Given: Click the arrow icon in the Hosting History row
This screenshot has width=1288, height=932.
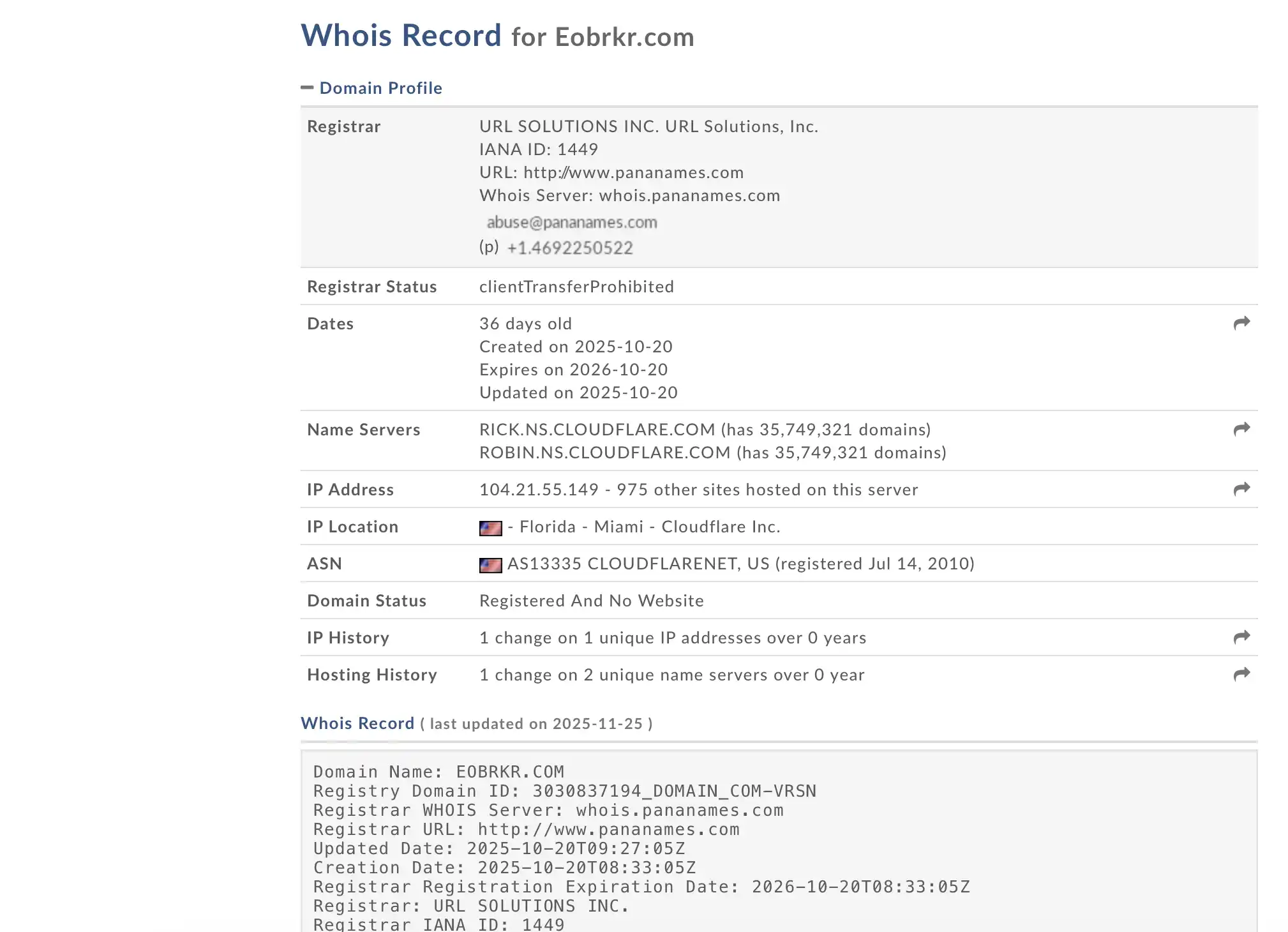Looking at the screenshot, I should 1241,674.
